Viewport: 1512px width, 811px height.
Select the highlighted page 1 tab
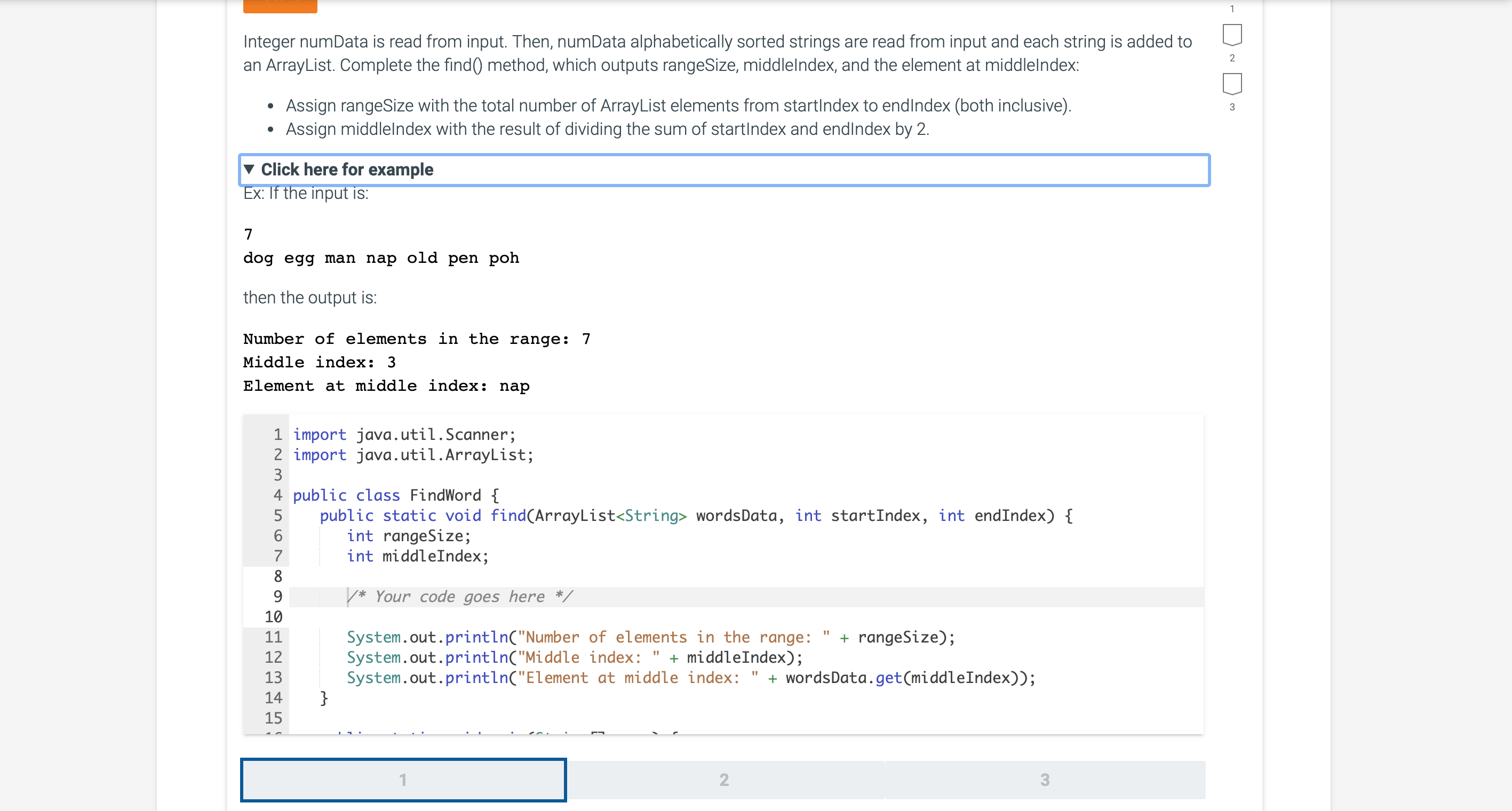[x=403, y=780]
